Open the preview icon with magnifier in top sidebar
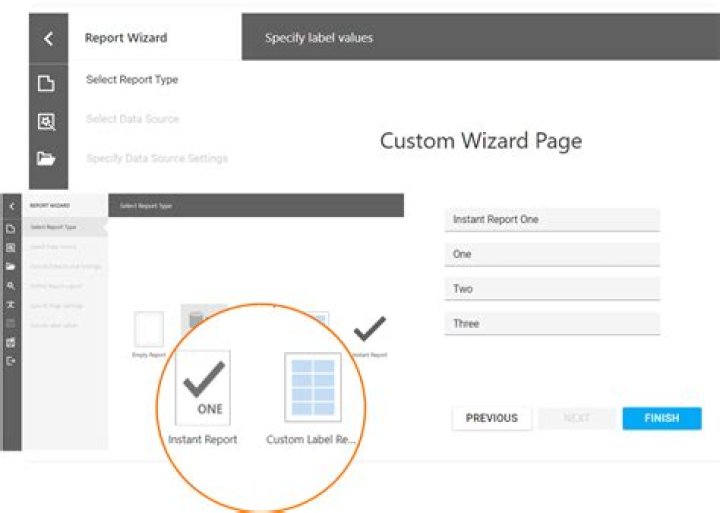The height and width of the screenshot is (513, 720). [46, 122]
